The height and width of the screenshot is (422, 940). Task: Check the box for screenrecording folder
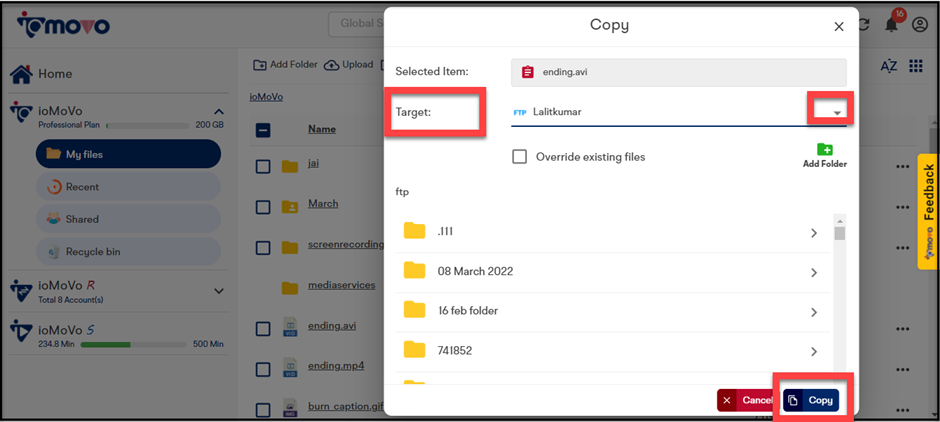click(263, 248)
